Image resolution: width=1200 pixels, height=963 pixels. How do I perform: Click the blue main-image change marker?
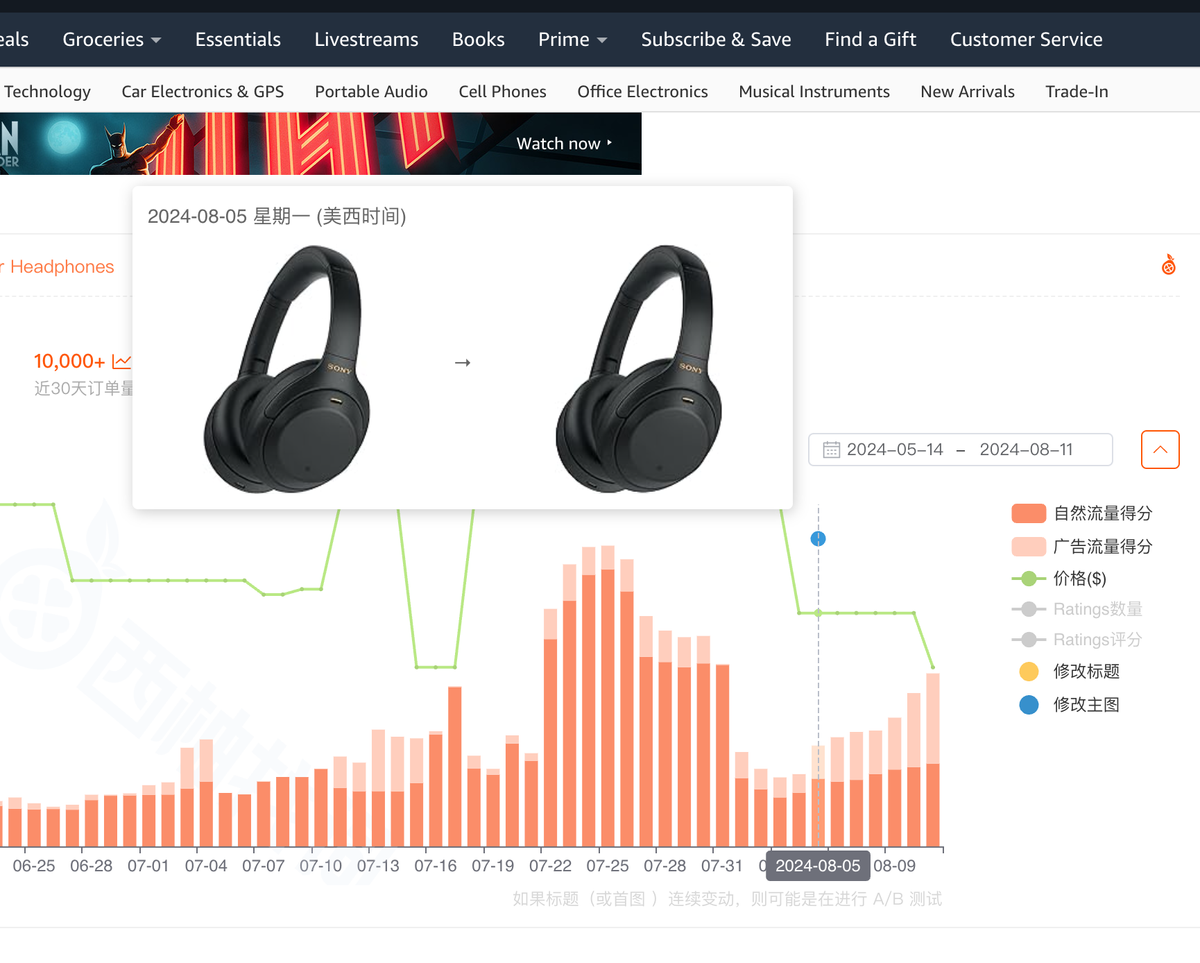click(x=818, y=539)
